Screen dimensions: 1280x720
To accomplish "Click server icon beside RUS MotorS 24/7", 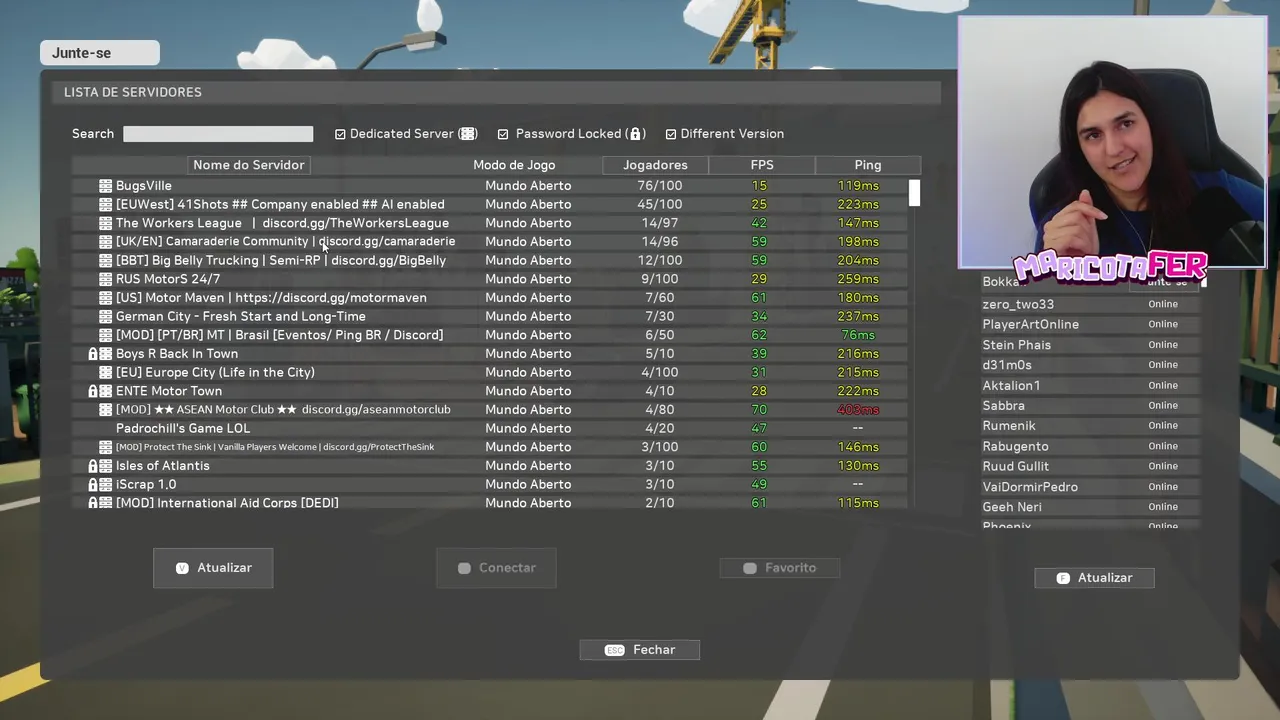I will click(105, 279).
